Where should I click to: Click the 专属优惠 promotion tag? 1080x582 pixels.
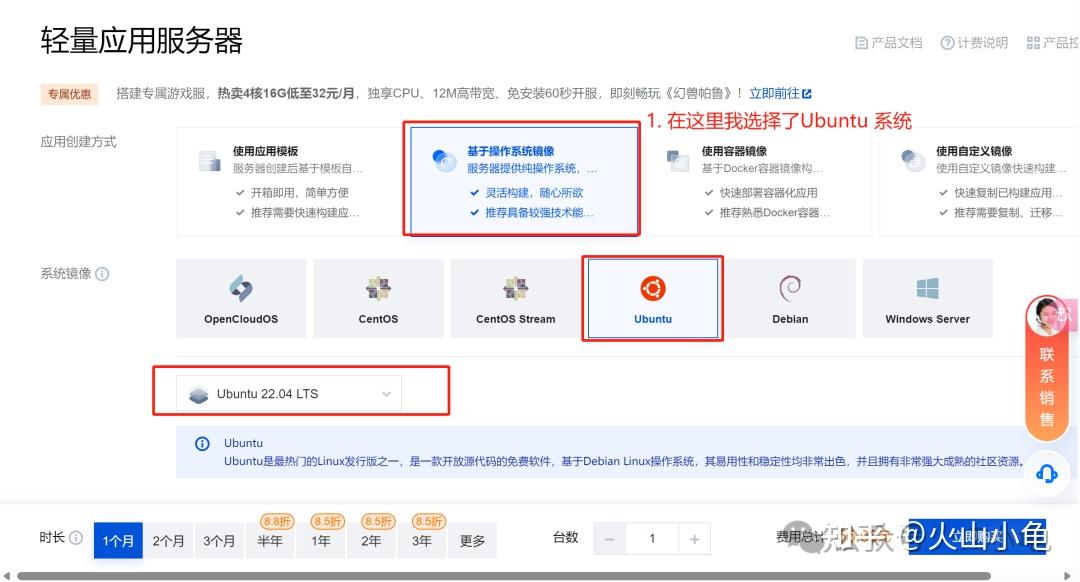tap(69, 94)
